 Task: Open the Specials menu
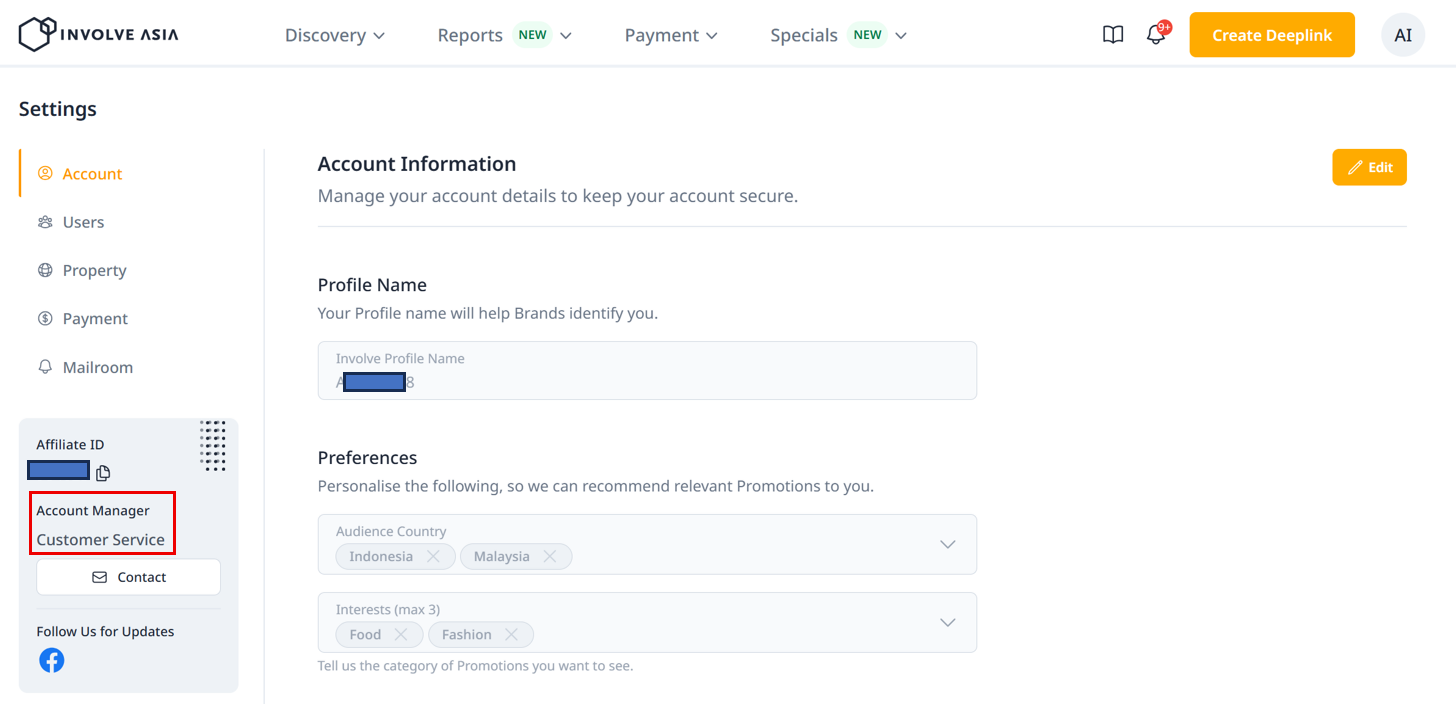tap(838, 35)
